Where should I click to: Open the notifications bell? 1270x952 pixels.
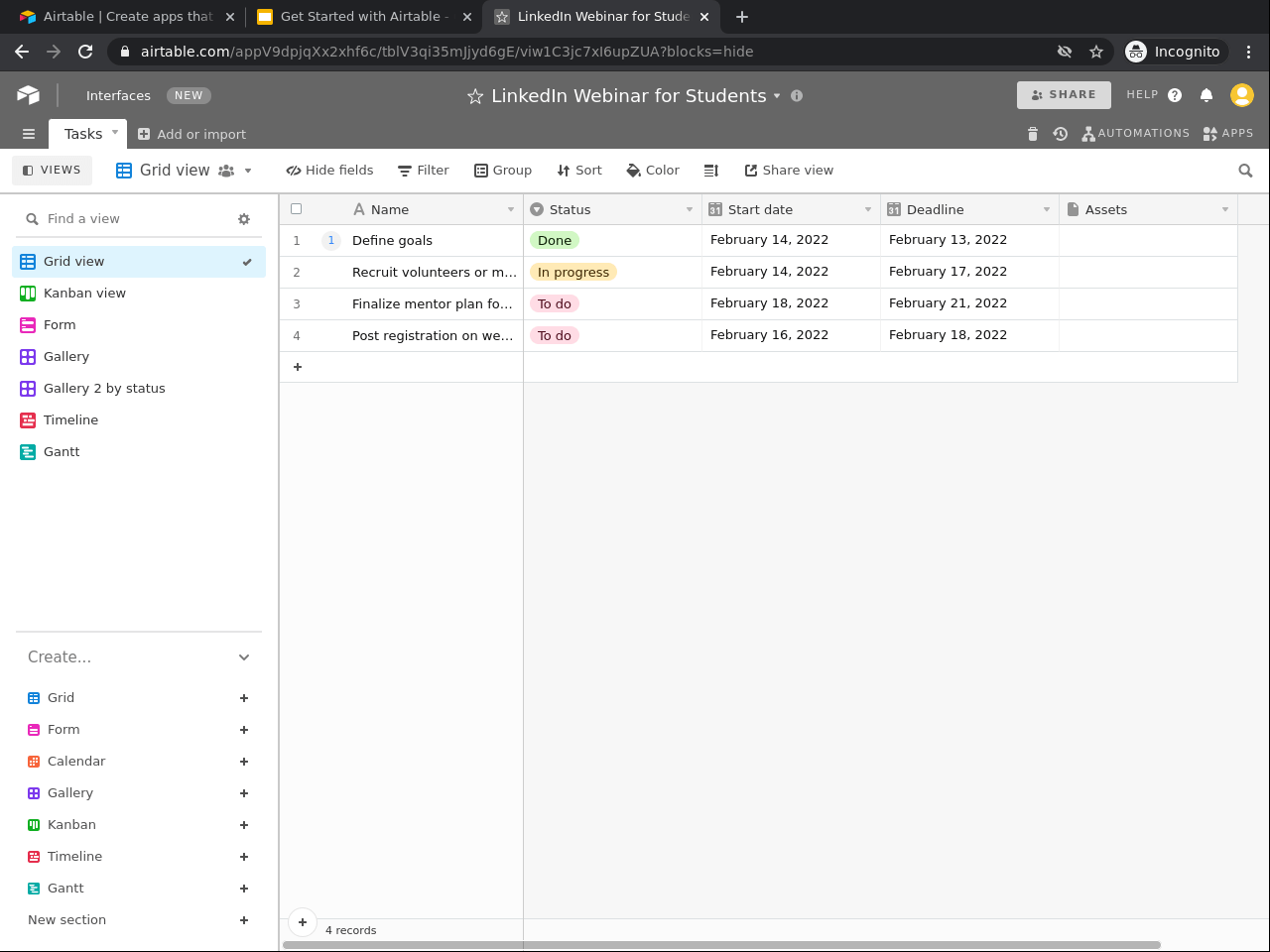coord(1206,95)
